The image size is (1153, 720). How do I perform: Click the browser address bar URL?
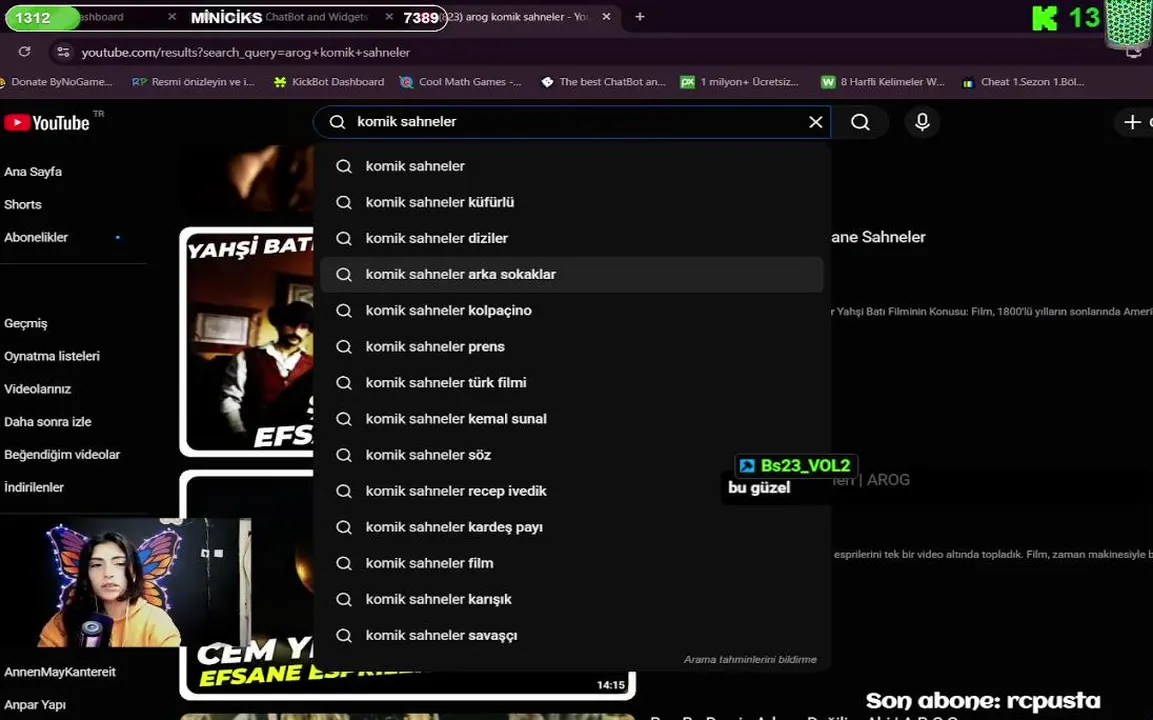(246, 52)
